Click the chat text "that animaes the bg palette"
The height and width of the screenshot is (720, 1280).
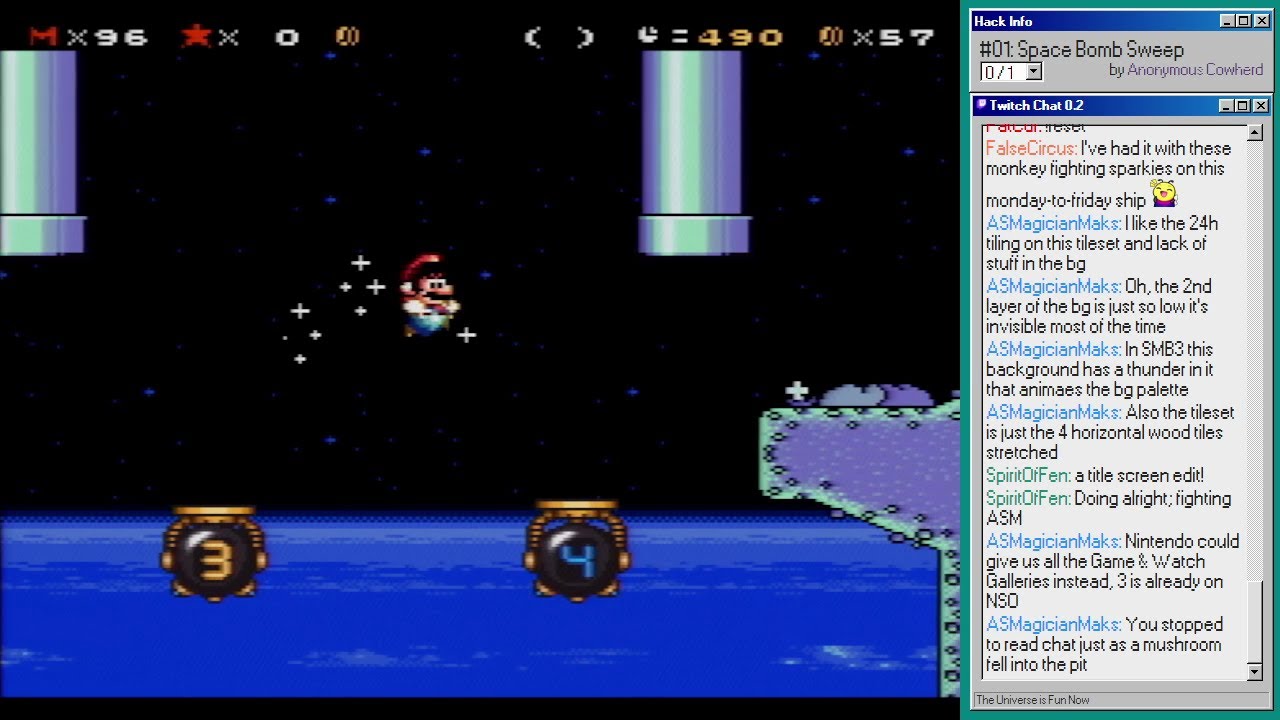point(1087,389)
